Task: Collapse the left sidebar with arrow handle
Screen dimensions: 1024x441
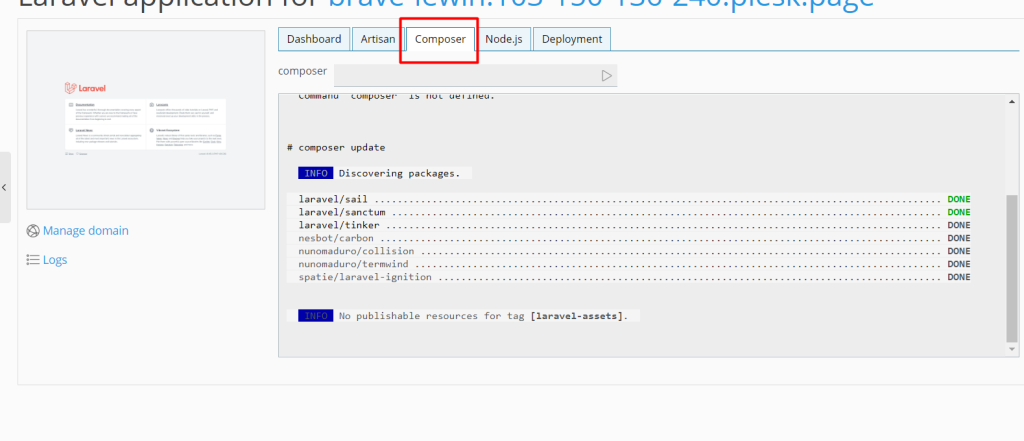Action: (5, 188)
